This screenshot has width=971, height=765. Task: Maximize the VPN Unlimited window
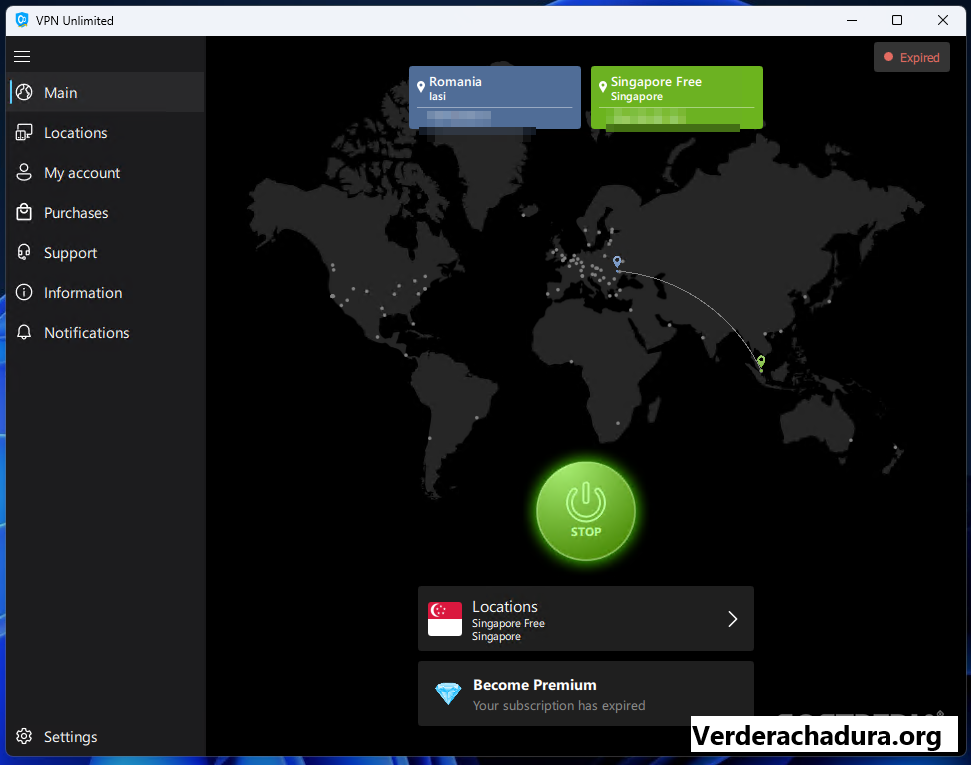897,20
